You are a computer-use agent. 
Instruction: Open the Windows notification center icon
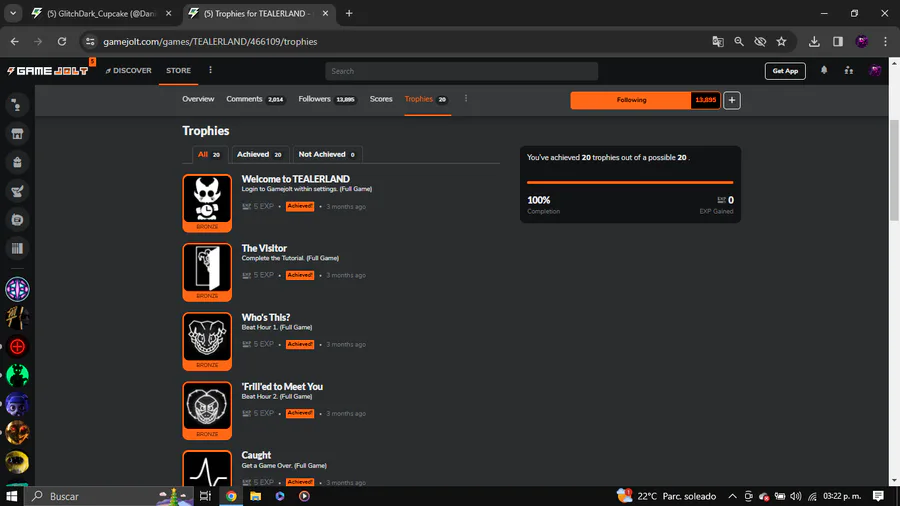878,496
